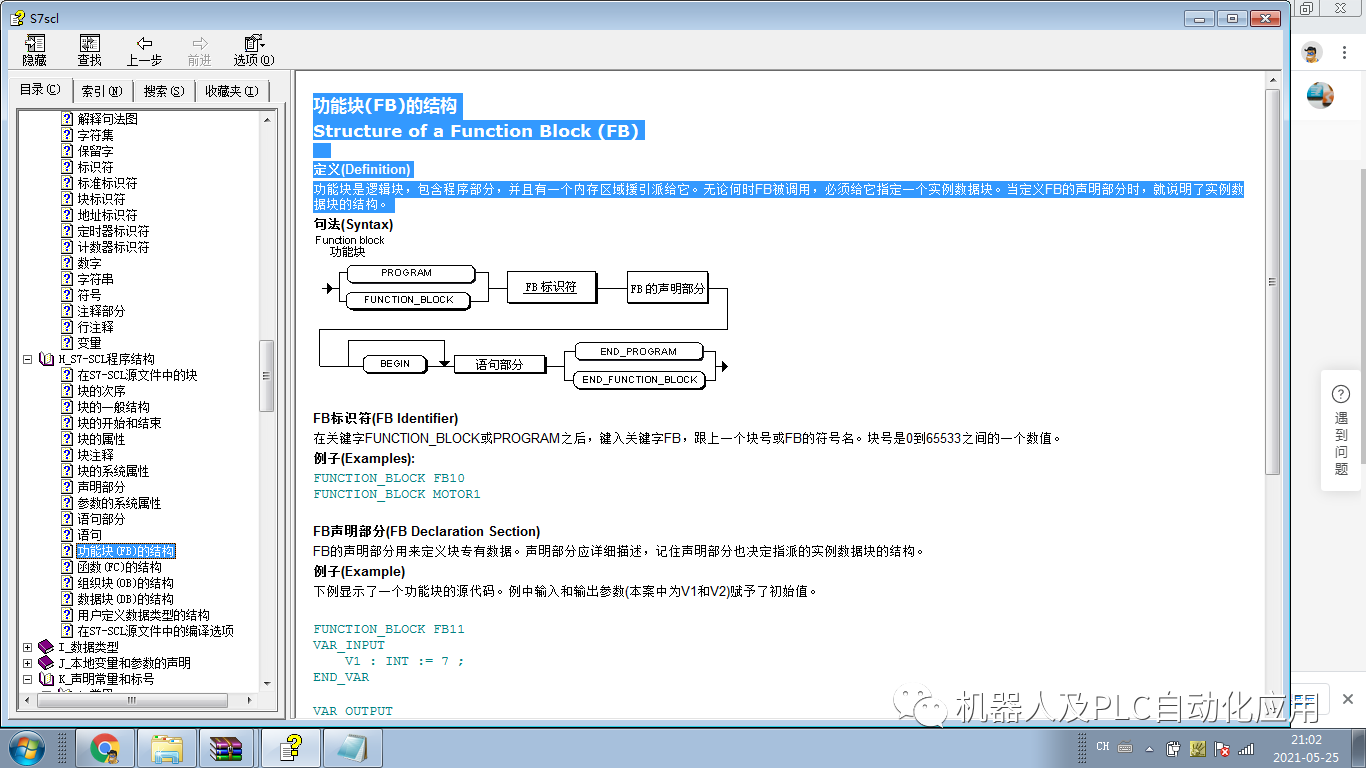Image resolution: width=1366 pixels, height=768 pixels.
Task: Expand the J_本地变量和参数的声明 node
Action: 27,663
